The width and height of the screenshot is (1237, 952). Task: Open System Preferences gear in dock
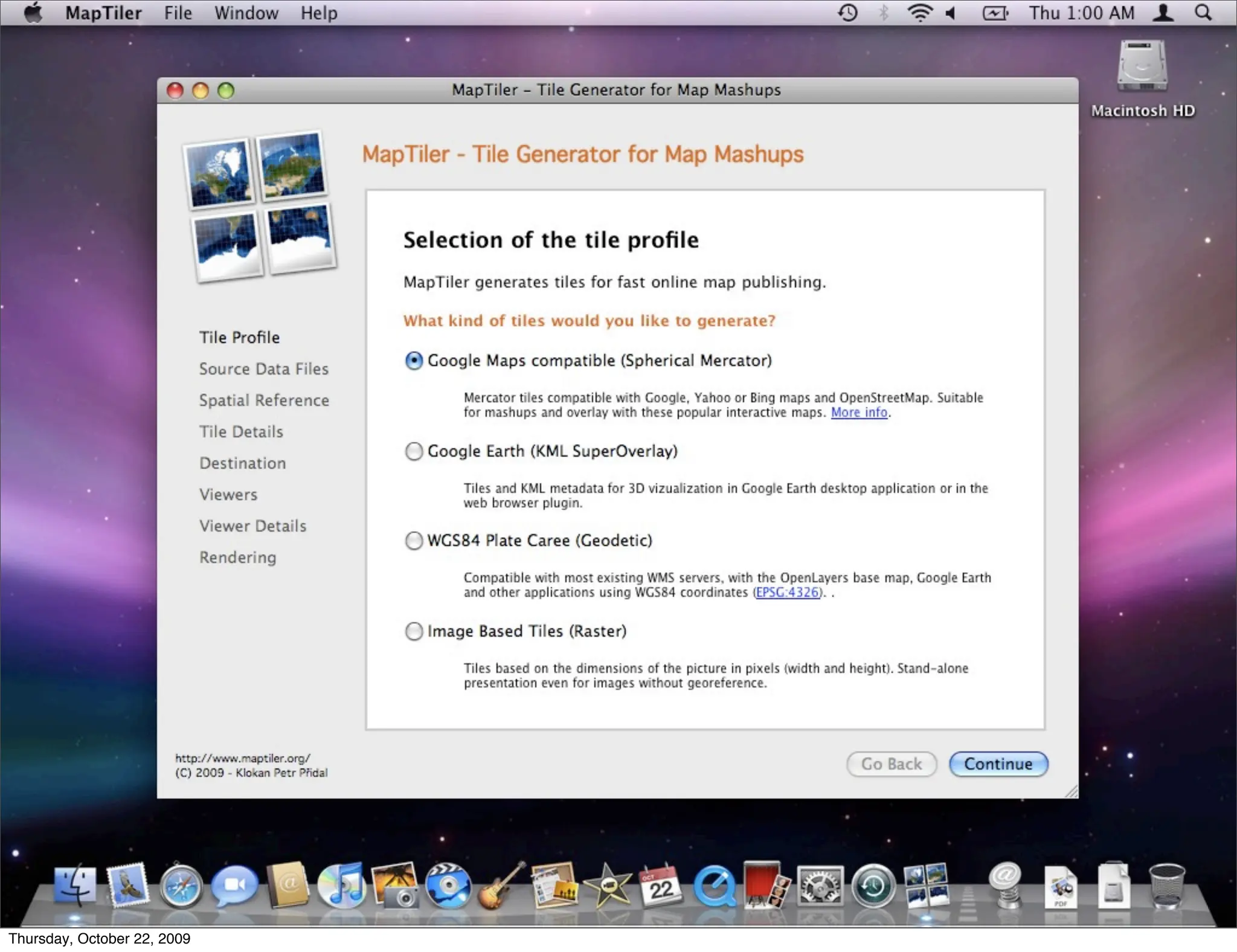(820, 886)
